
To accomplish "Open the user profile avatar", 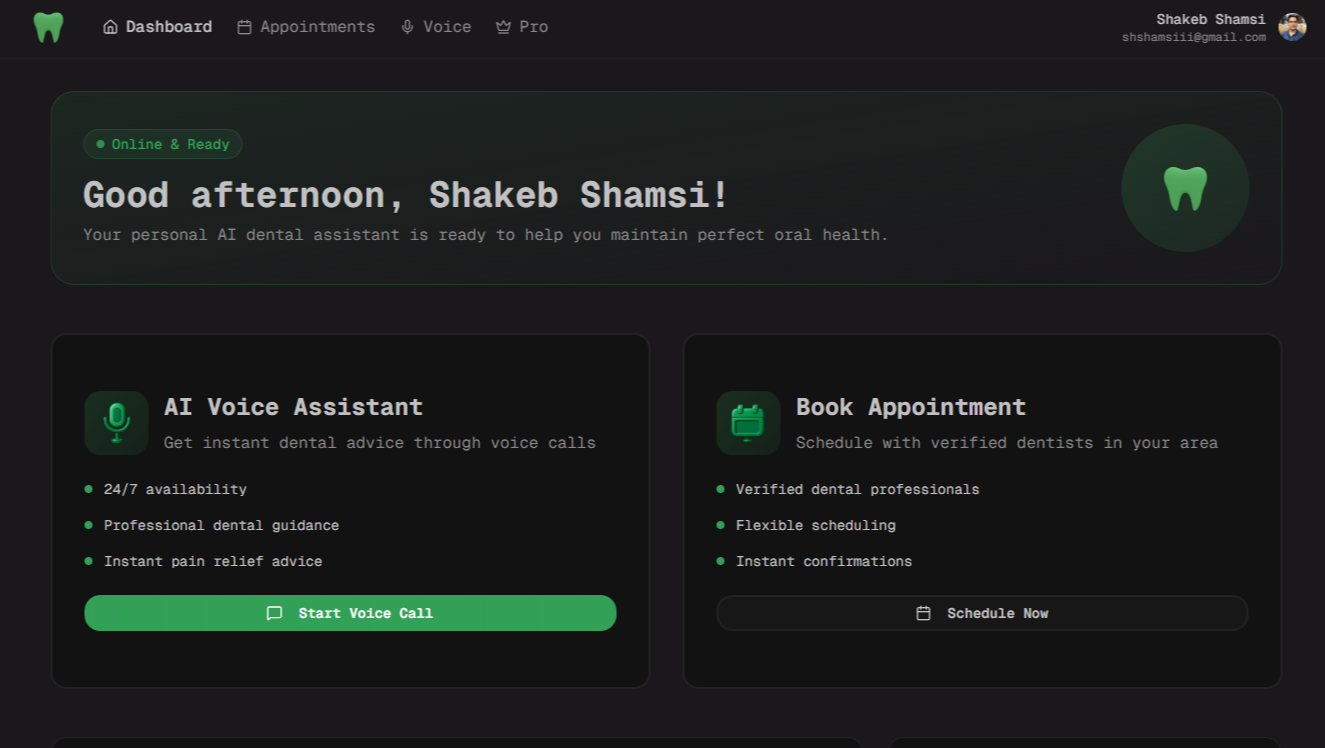I will click(x=1292, y=27).
